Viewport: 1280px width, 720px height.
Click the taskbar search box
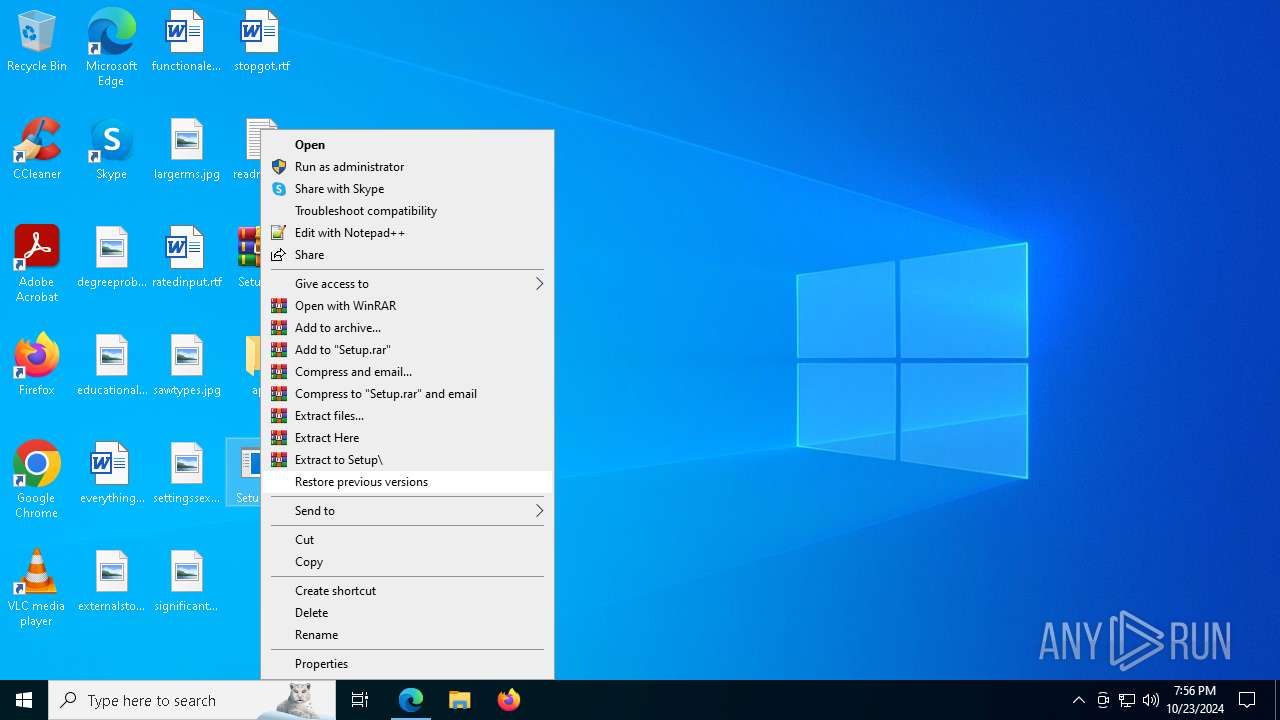click(192, 700)
